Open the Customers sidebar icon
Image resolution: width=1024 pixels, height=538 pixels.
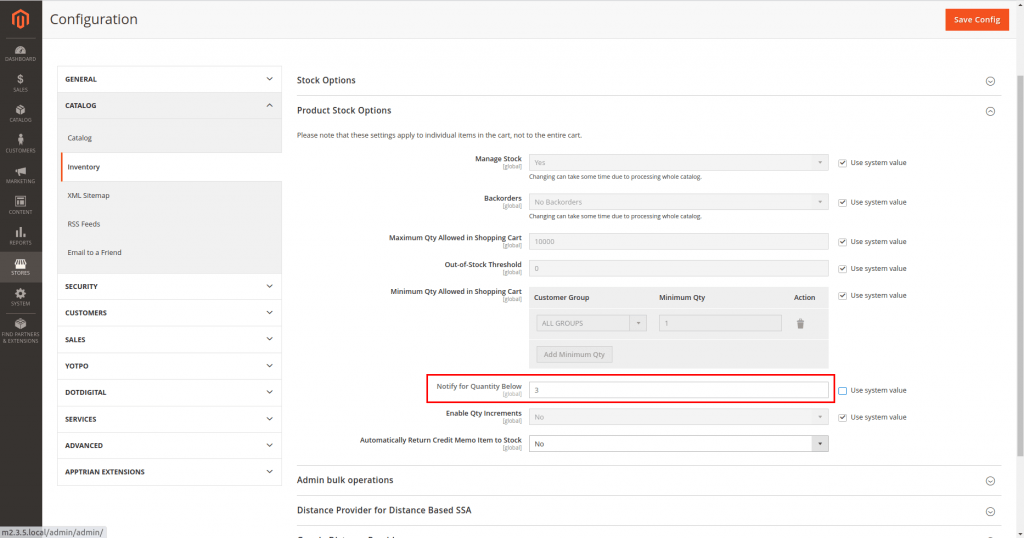(20, 143)
